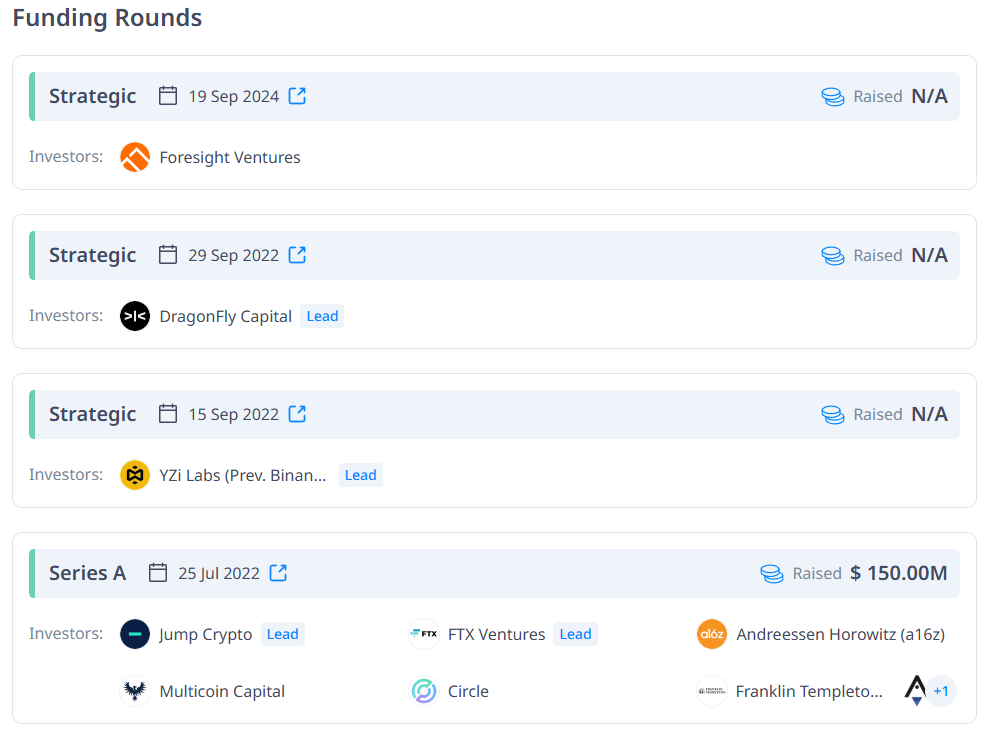Click the Circle logo icon
This screenshot has height=735, width=983.
click(x=424, y=691)
